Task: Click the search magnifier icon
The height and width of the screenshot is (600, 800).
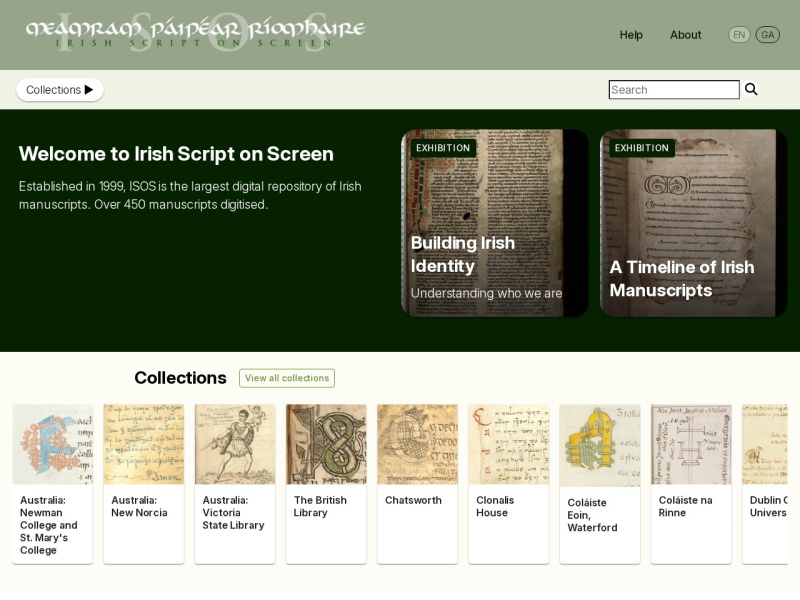Action: point(751,89)
